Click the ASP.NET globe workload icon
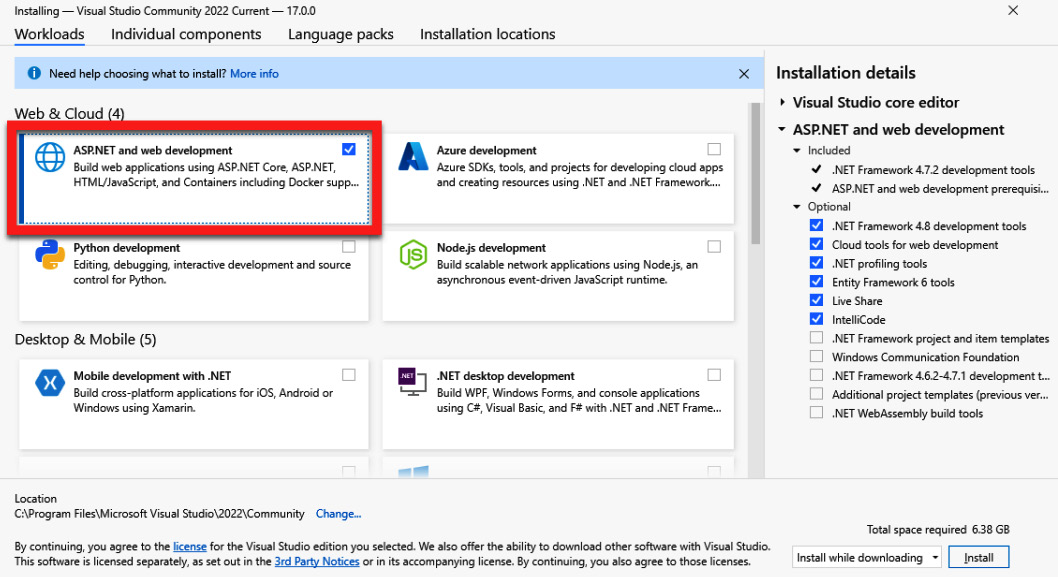1058x577 pixels. pos(50,157)
